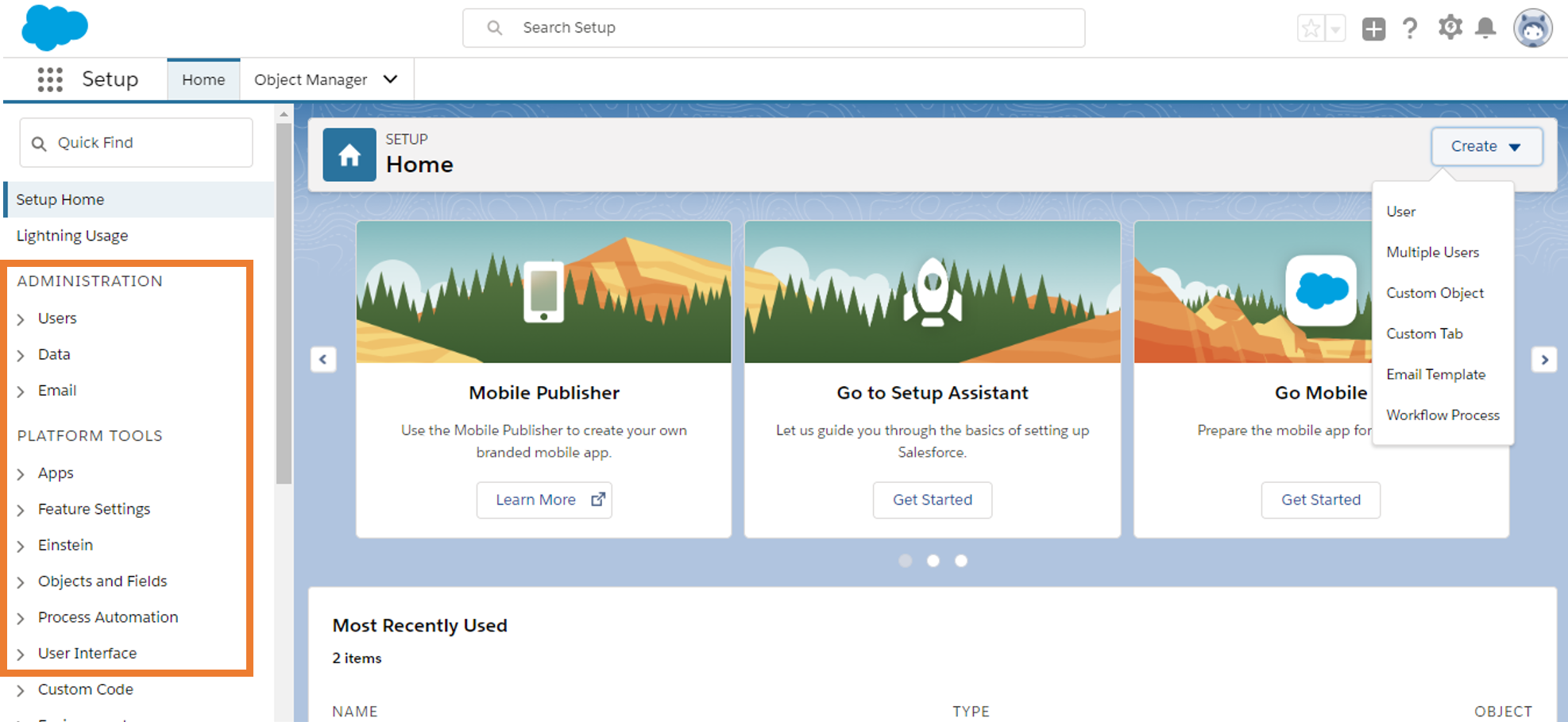Click the setup gear icon
Viewport: 1568px width, 722px height.
1450,28
